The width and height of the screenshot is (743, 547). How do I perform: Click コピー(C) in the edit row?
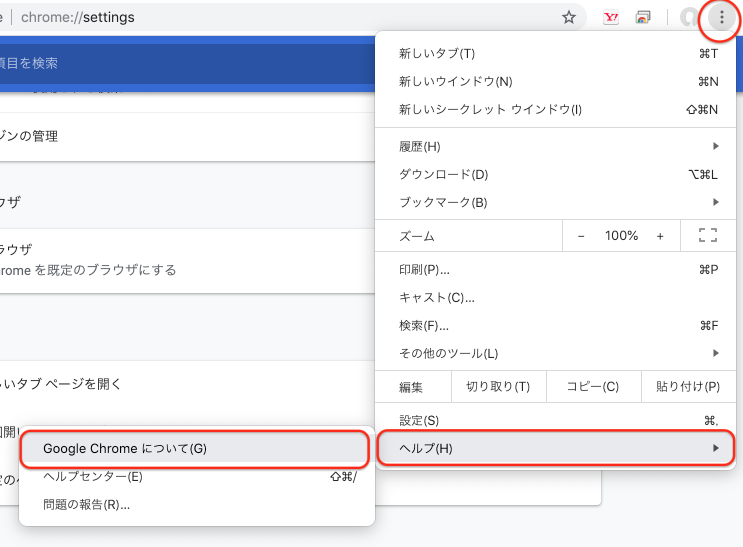tap(593, 387)
